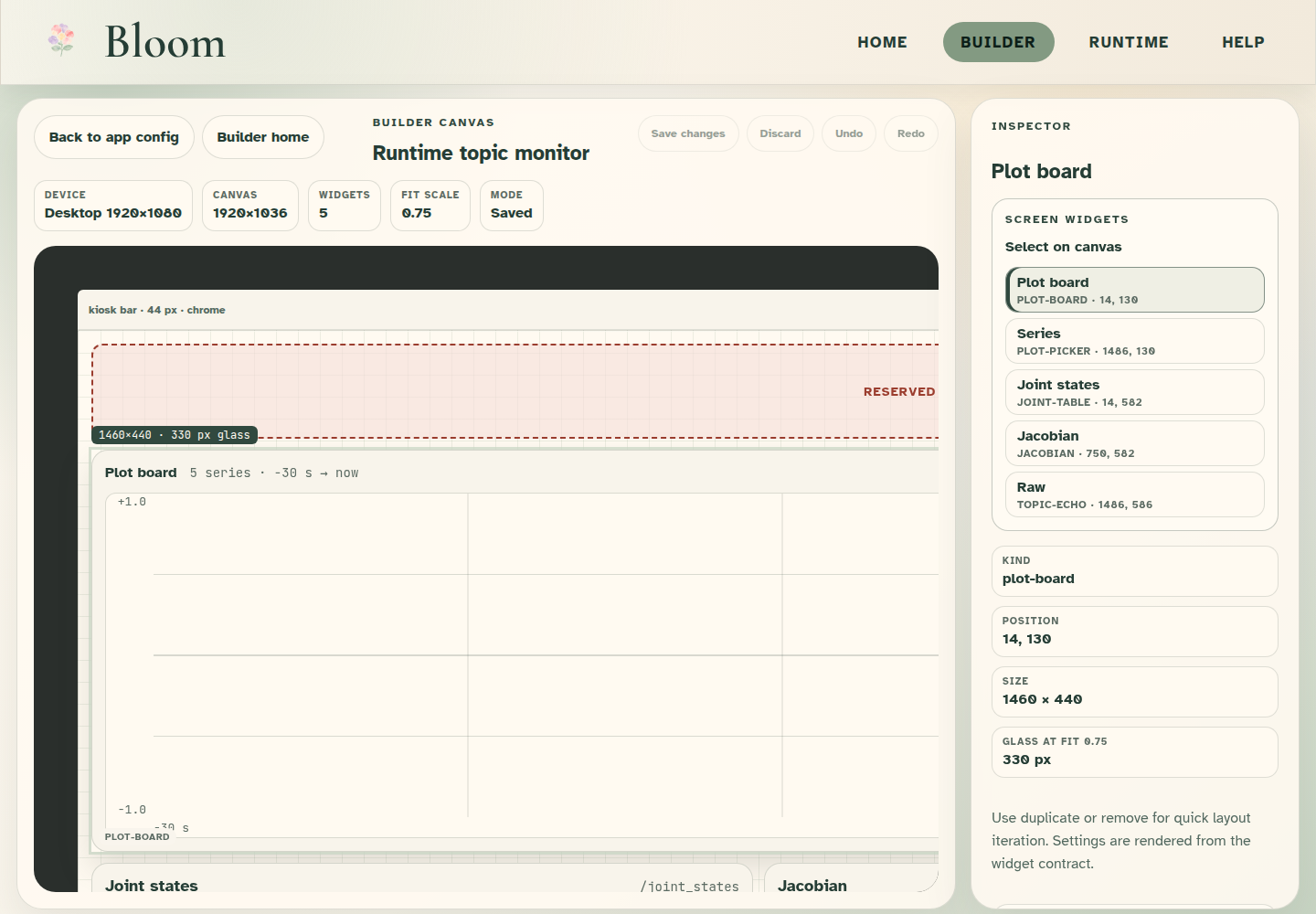Click the Bloom flower logo icon
This screenshot has height=914, width=1316.
(61, 40)
